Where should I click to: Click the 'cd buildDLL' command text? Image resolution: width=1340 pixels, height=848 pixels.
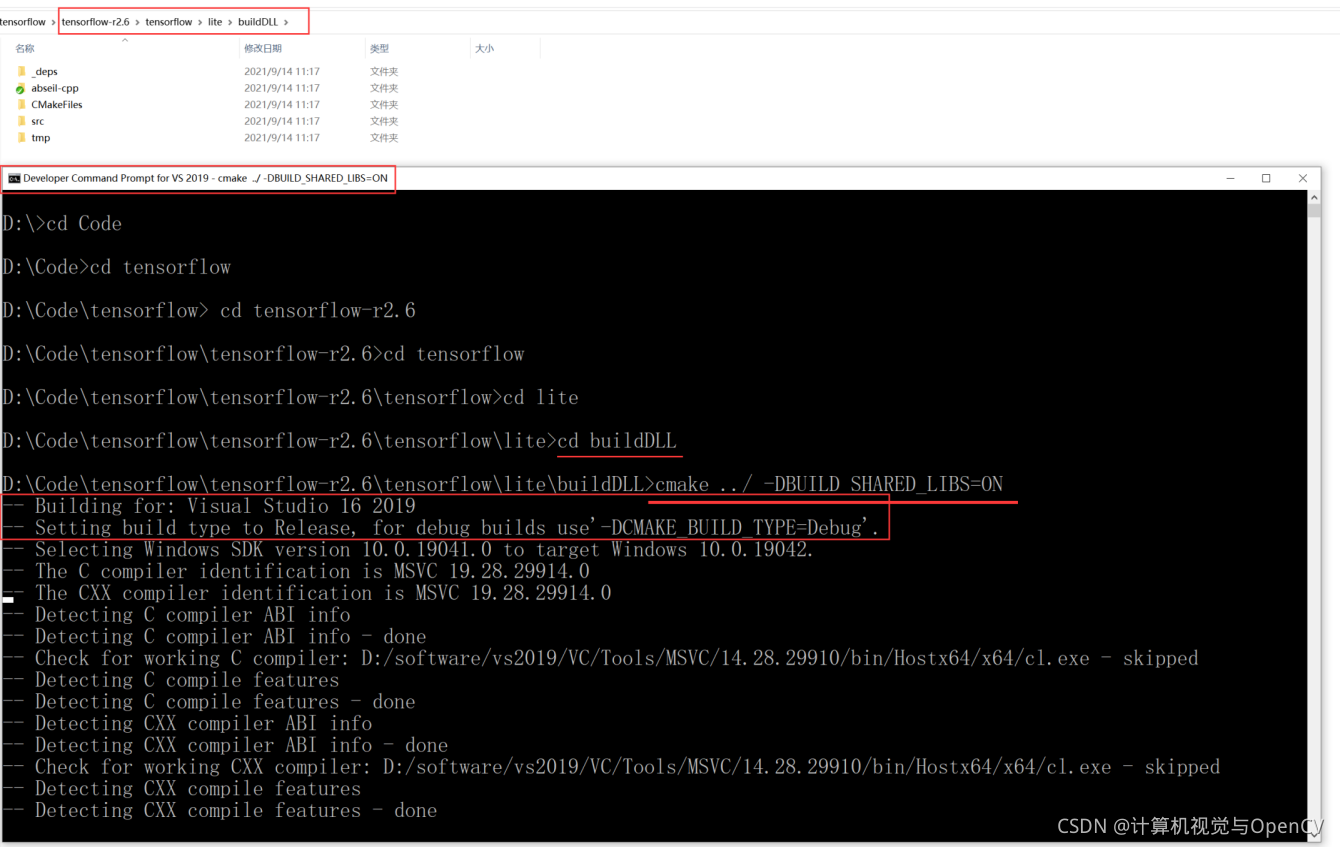pos(617,441)
